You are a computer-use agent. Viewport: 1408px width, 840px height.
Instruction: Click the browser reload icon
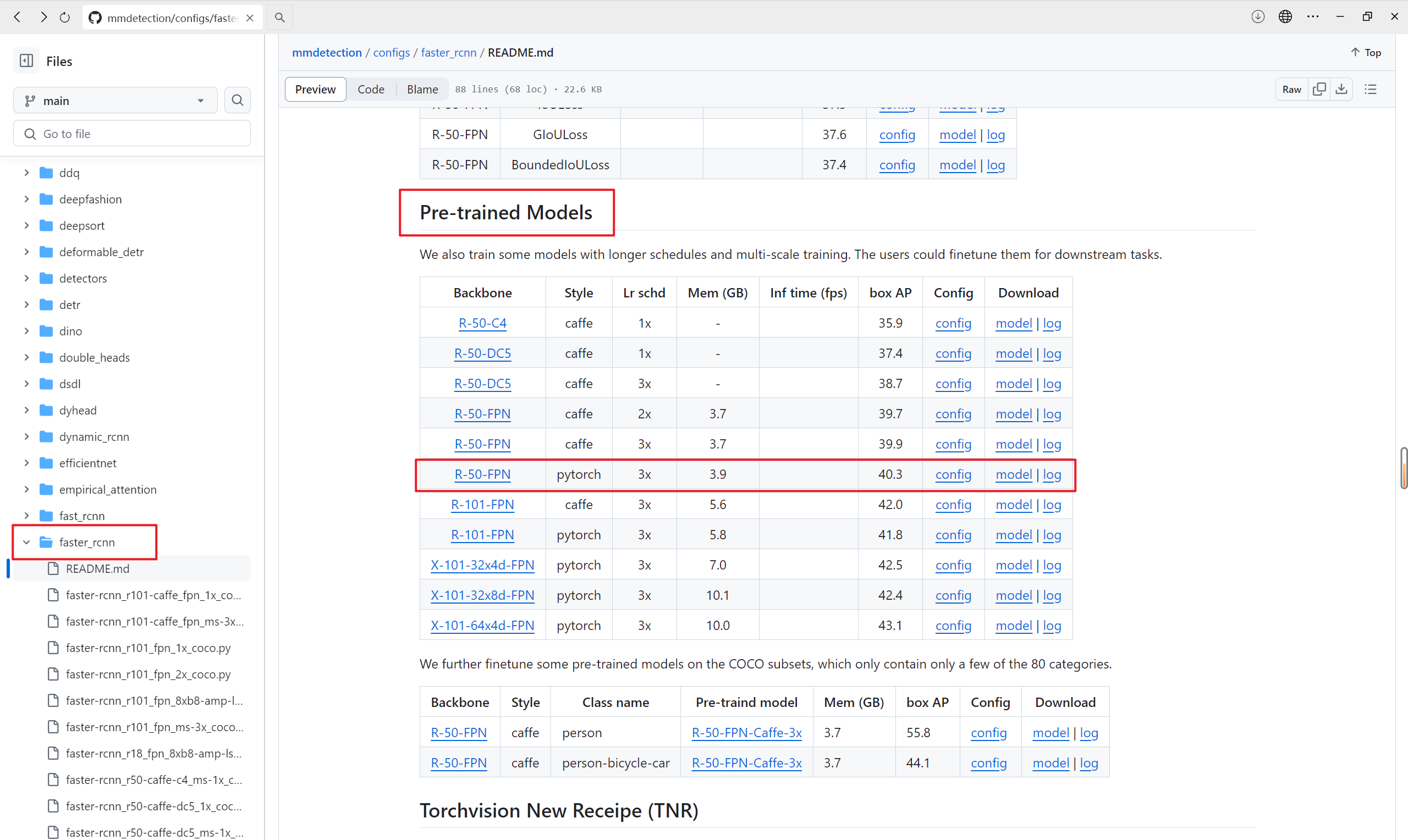tap(64, 18)
